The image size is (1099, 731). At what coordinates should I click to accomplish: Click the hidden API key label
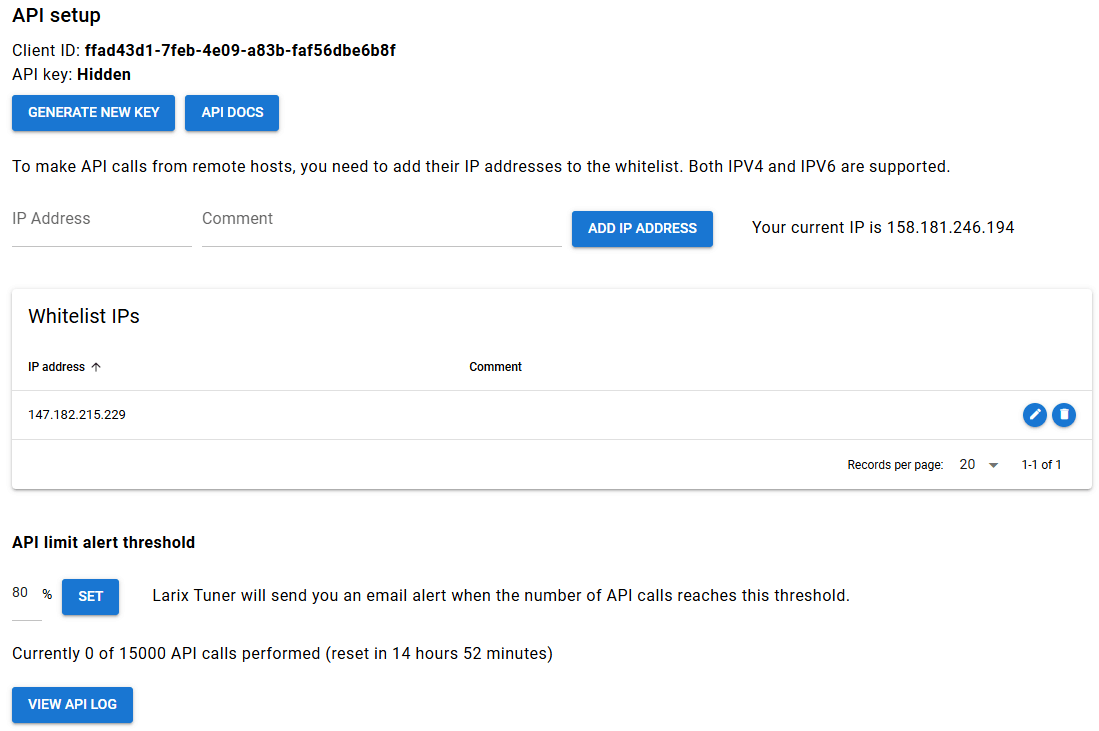coord(104,74)
